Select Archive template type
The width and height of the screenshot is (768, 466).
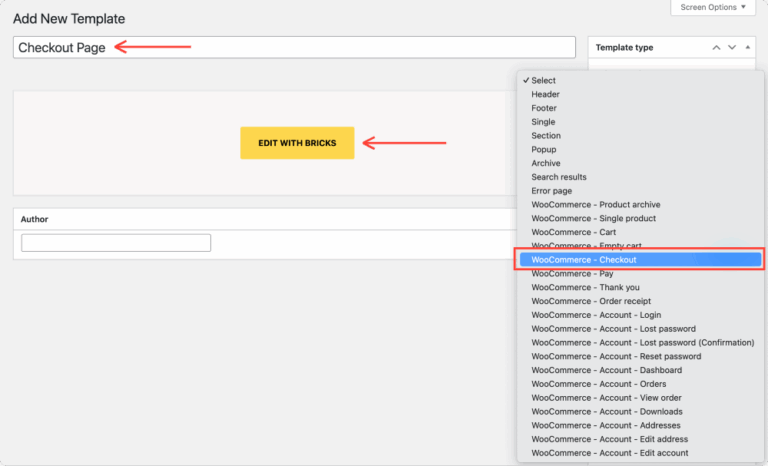[x=641, y=163]
